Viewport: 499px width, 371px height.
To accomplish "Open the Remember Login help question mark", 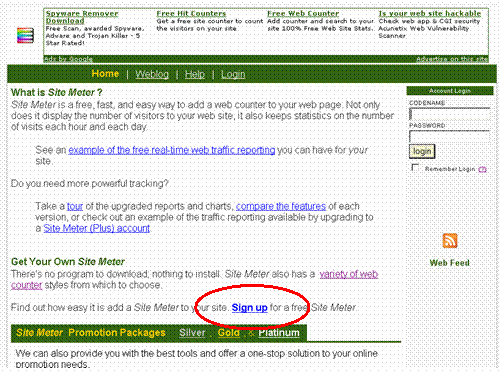I will [x=482, y=169].
